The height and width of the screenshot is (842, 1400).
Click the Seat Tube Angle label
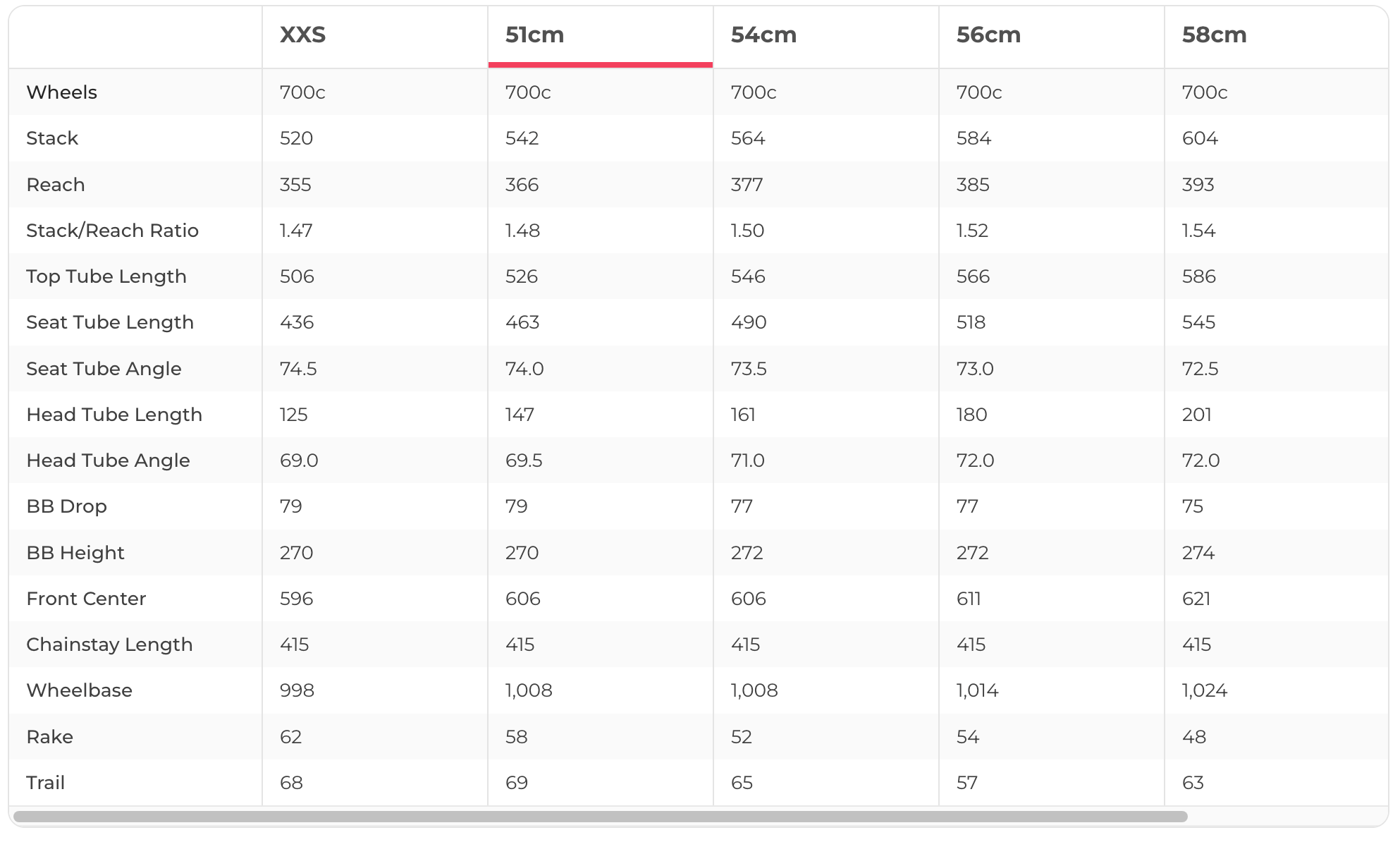pos(104,369)
